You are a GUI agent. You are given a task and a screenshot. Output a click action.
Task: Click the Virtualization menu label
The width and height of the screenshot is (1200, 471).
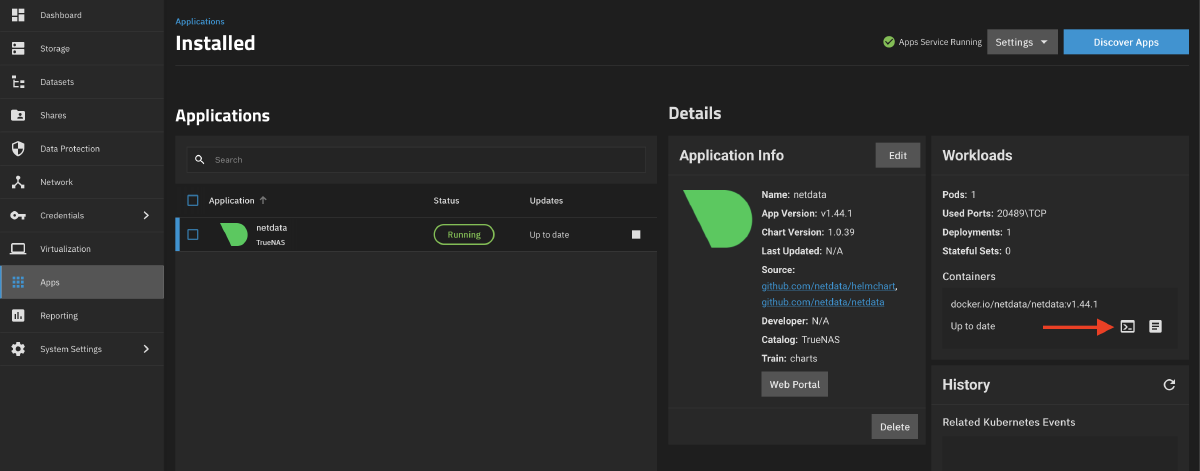pos(65,249)
